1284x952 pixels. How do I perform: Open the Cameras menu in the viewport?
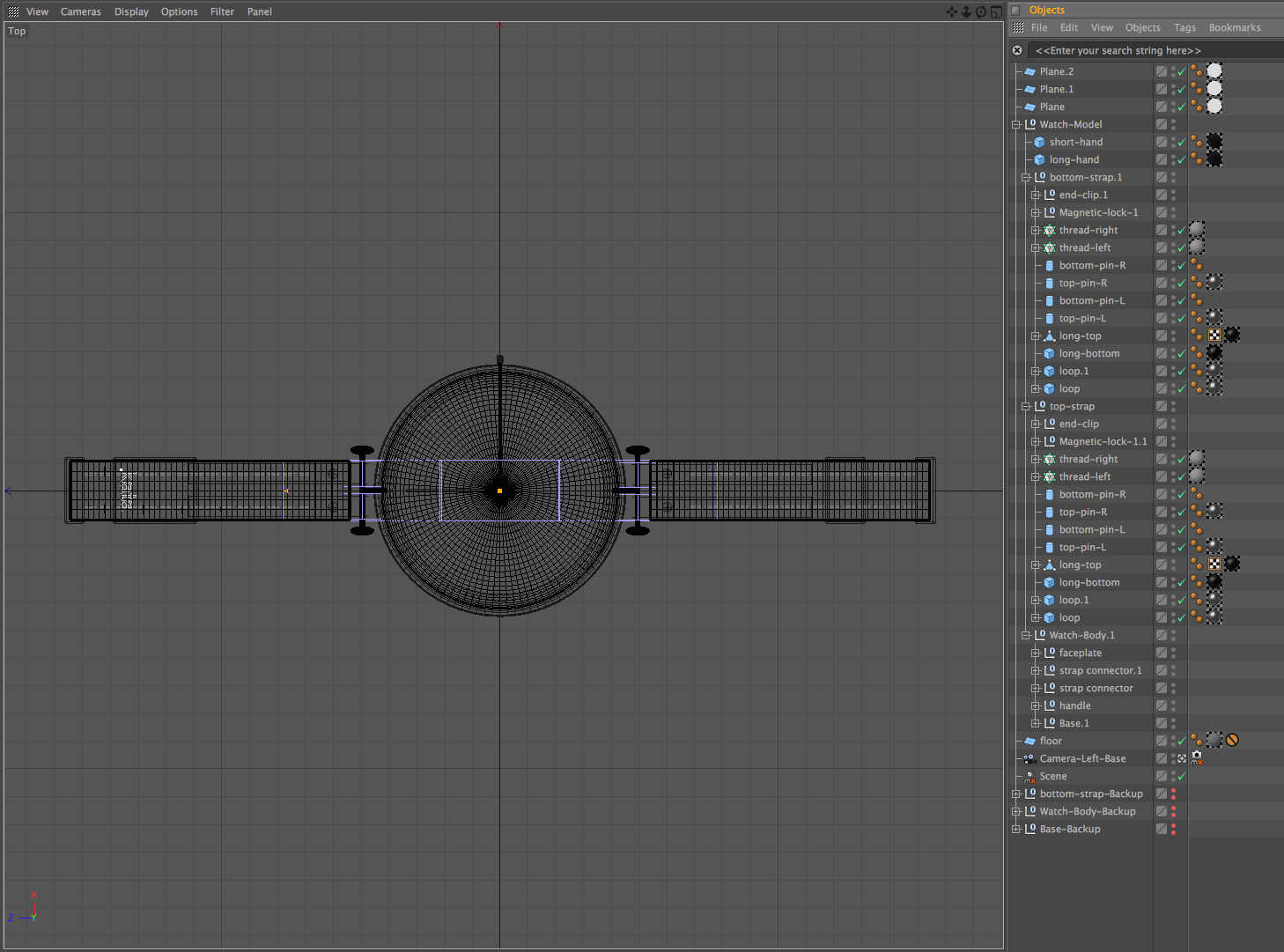click(x=80, y=11)
